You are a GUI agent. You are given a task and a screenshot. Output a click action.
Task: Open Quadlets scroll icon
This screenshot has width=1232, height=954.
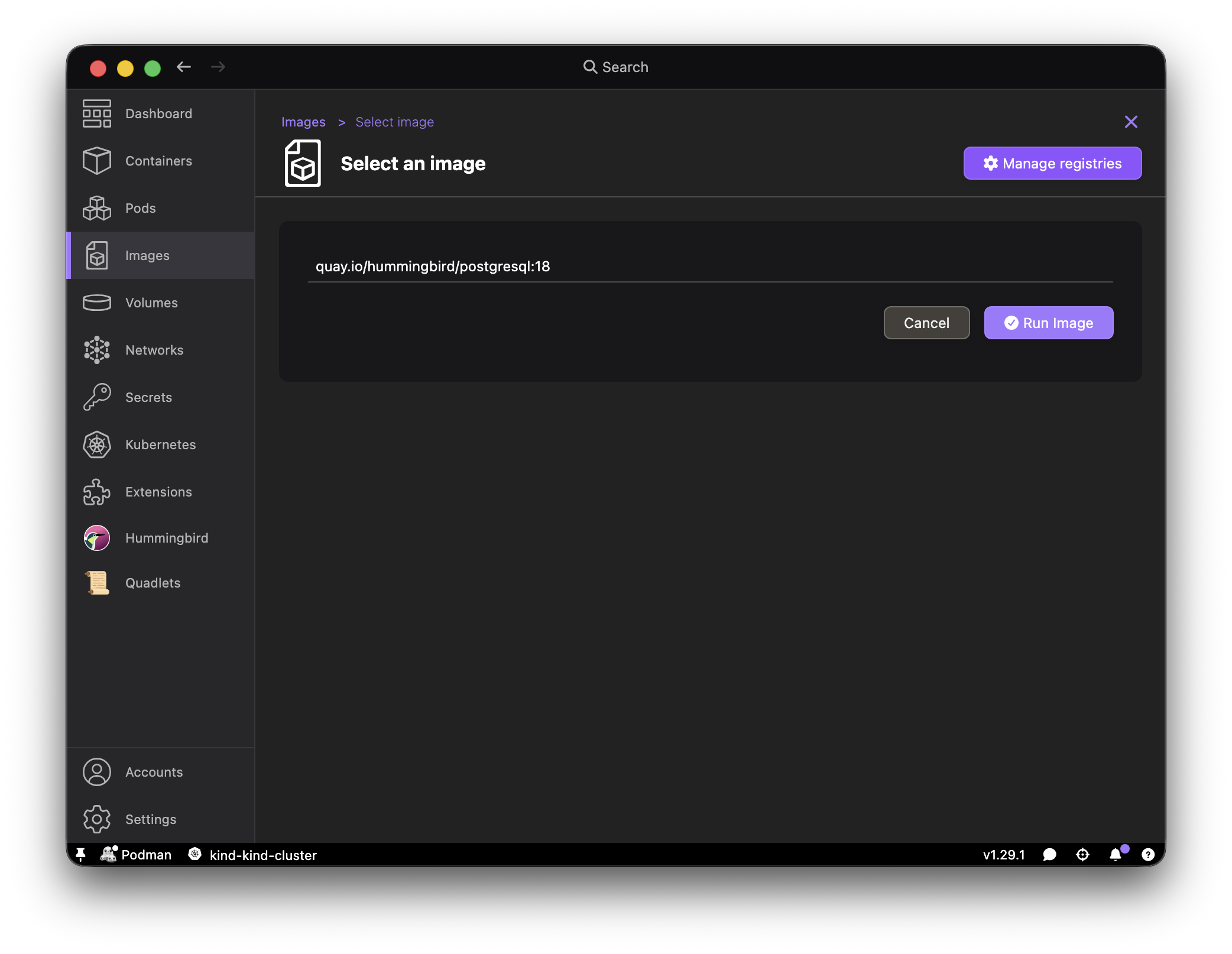pyautogui.click(x=97, y=583)
